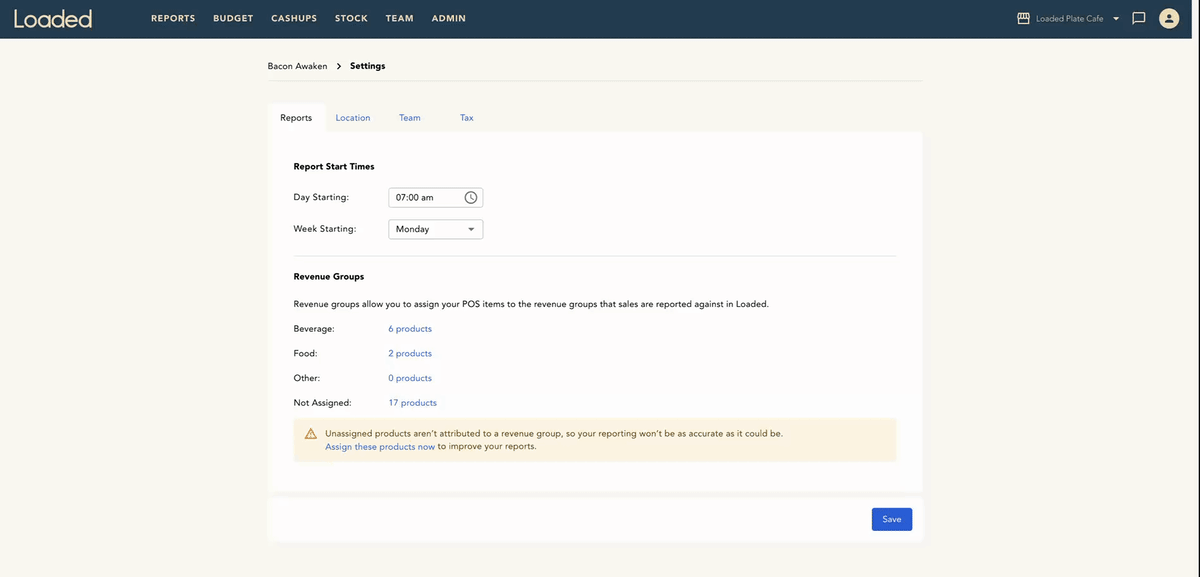1200x577 pixels.
Task: Open Other 0 products link
Action: [410, 379]
